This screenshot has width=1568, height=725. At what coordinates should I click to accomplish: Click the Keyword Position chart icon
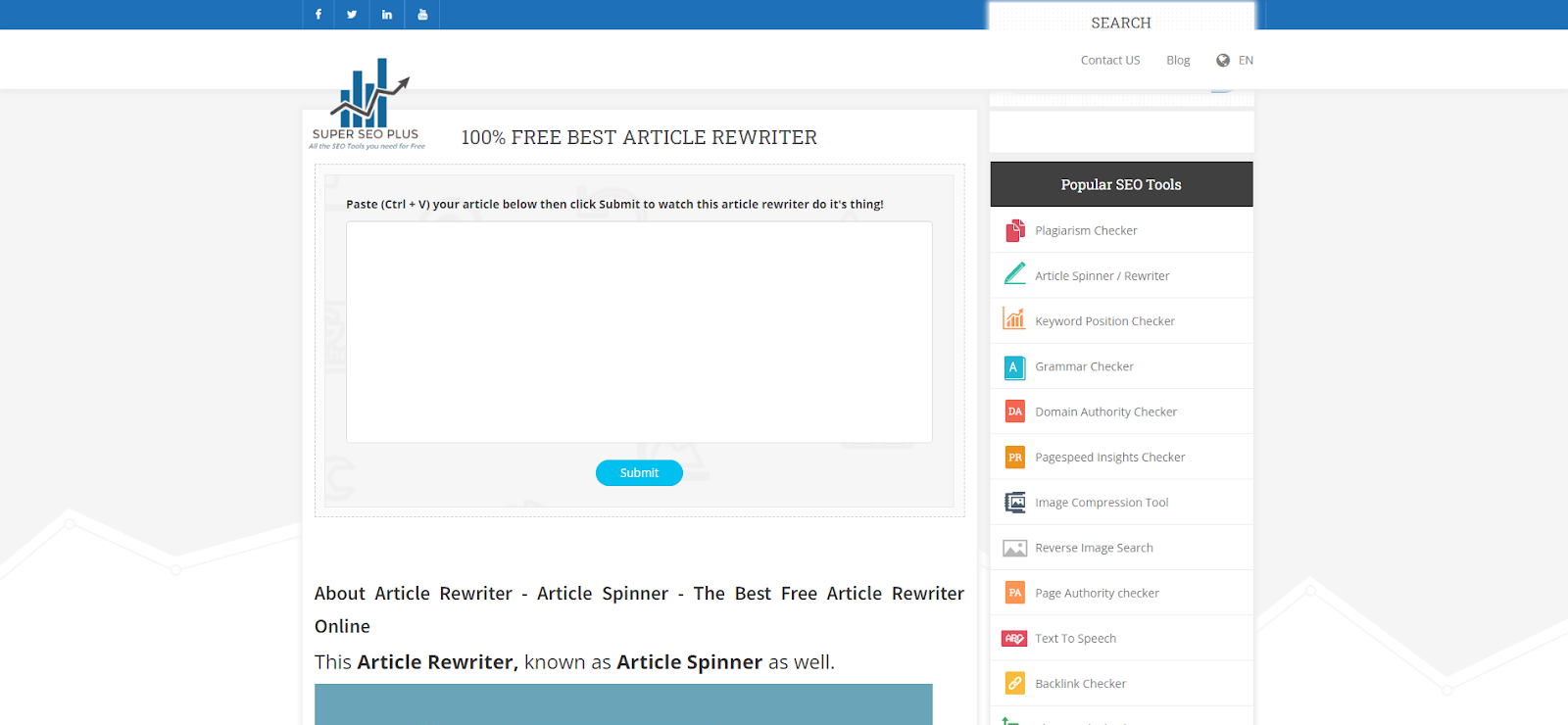1014,319
